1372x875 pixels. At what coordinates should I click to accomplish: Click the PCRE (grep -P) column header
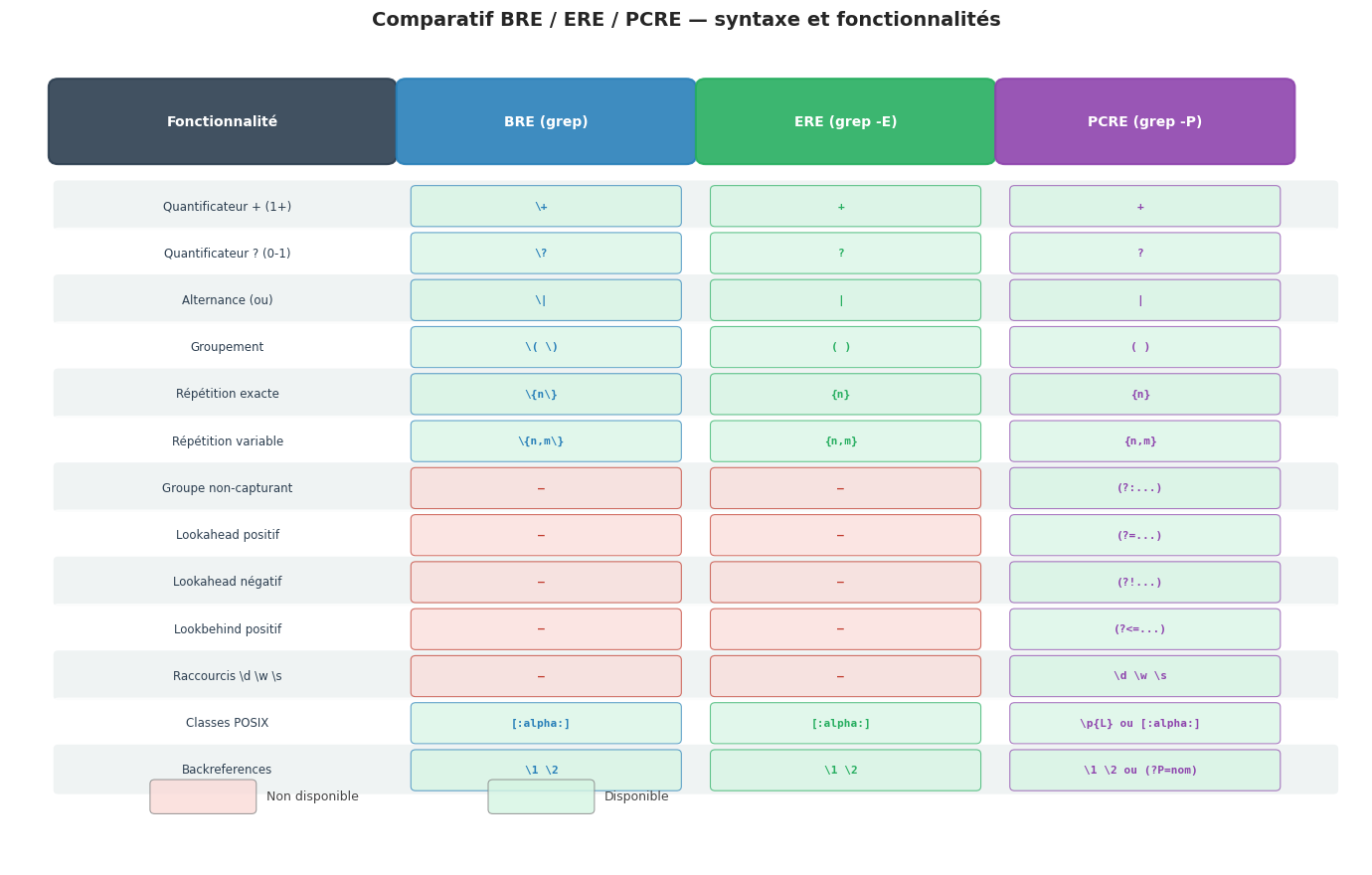(x=1144, y=121)
